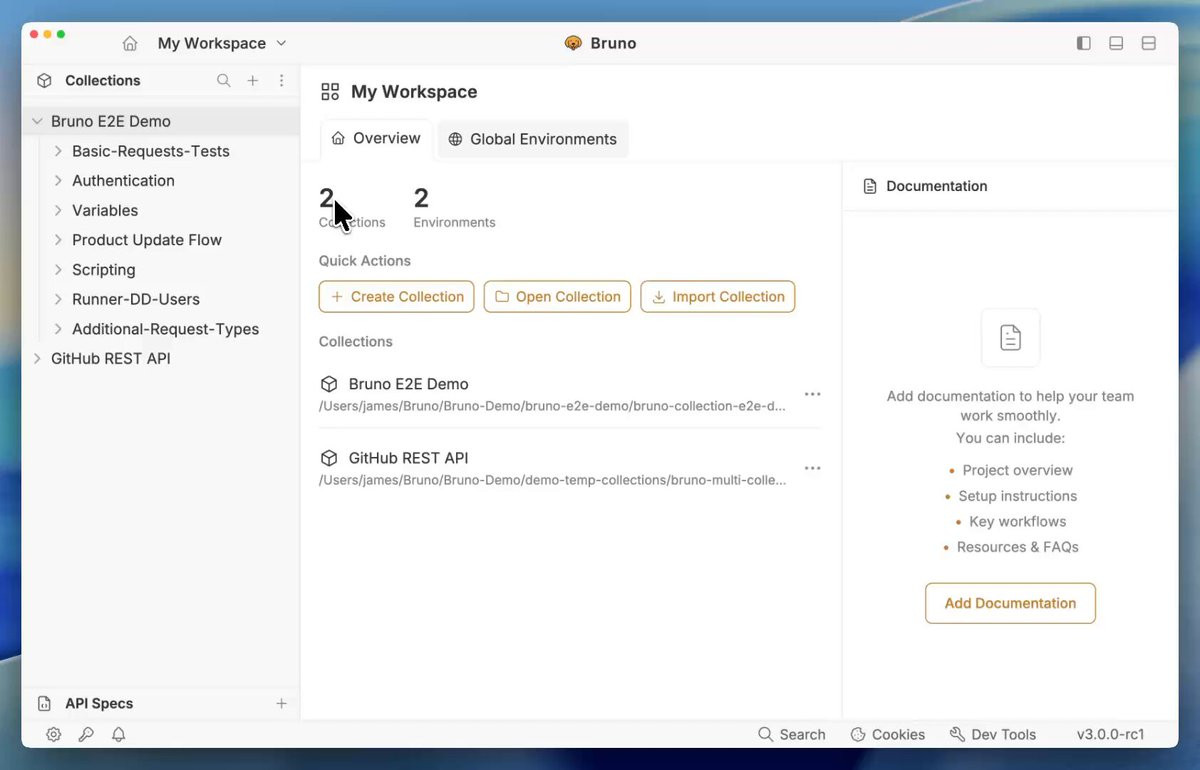Open more options for GitHub REST API
1200x770 pixels.
pyautogui.click(x=813, y=468)
